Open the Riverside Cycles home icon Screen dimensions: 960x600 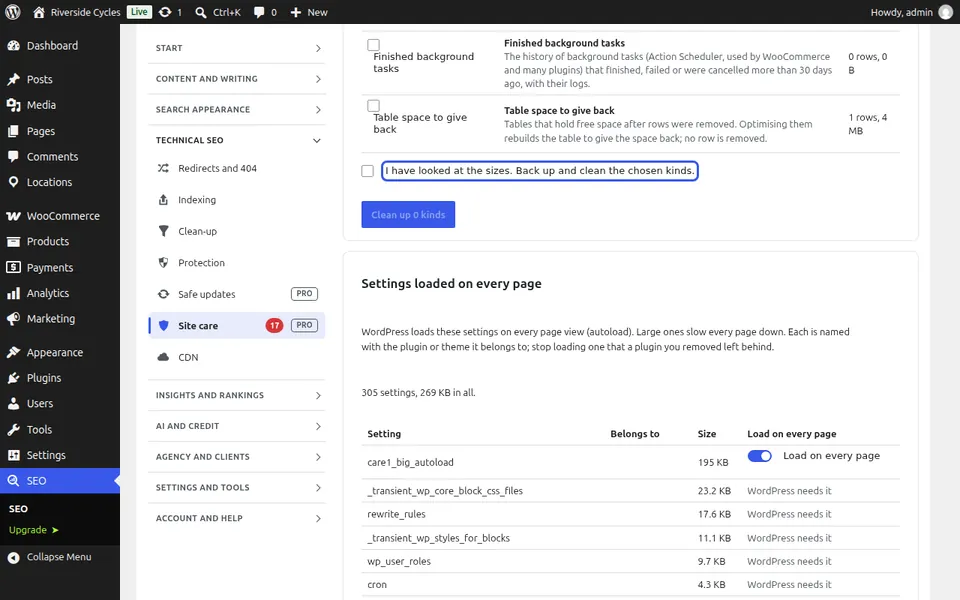pos(39,12)
